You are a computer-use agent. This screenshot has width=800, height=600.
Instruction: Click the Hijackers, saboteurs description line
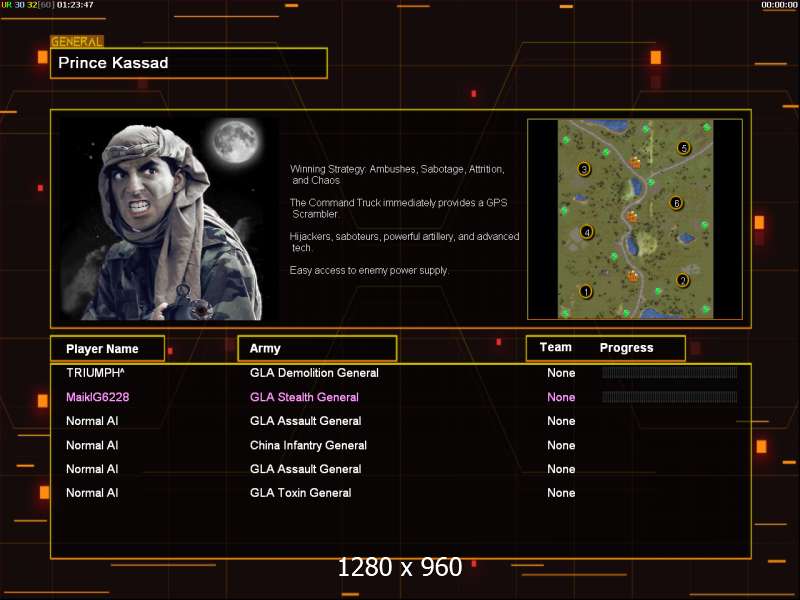pyautogui.click(x=405, y=242)
